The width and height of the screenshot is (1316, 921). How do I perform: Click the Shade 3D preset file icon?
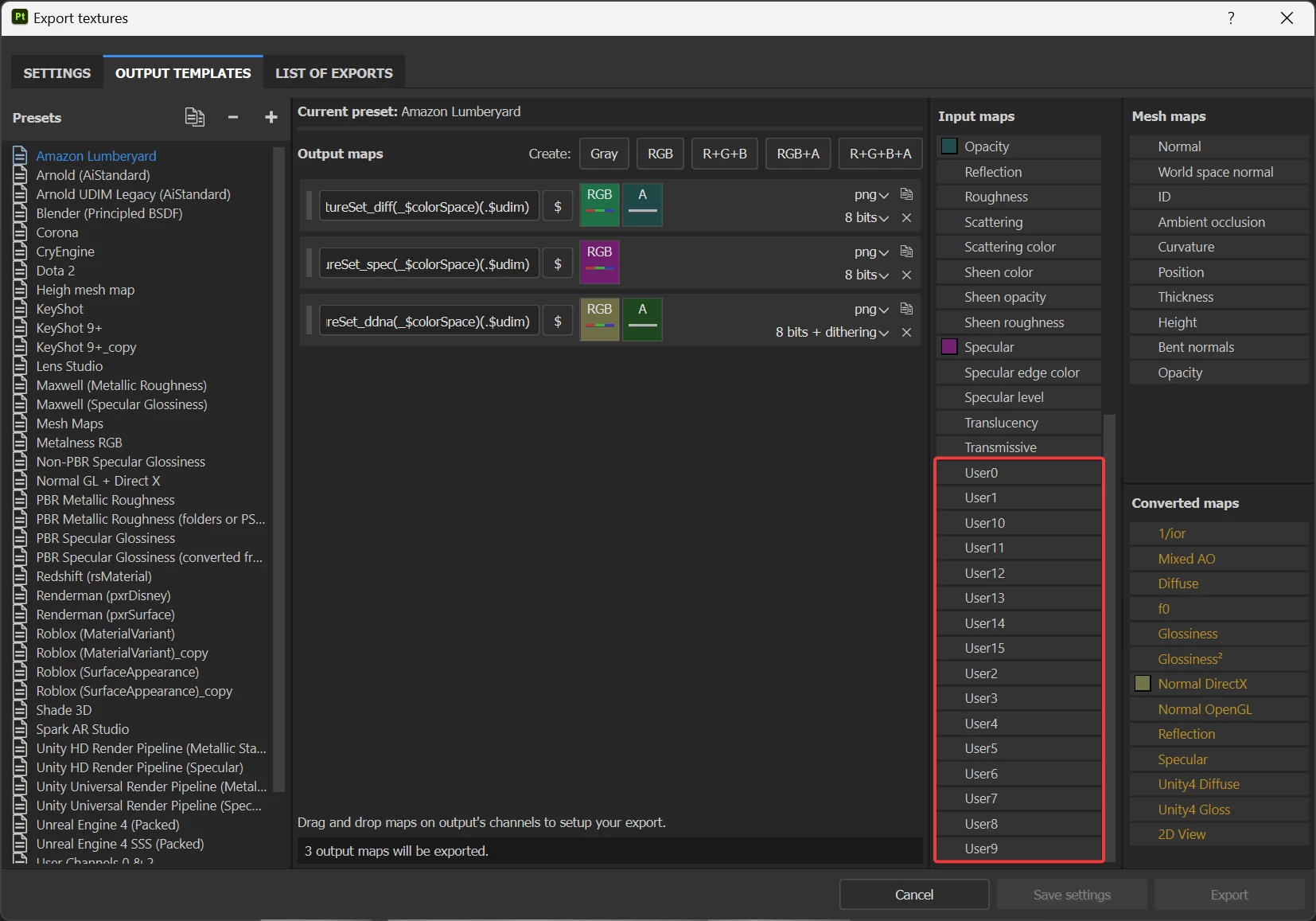(21, 710)
